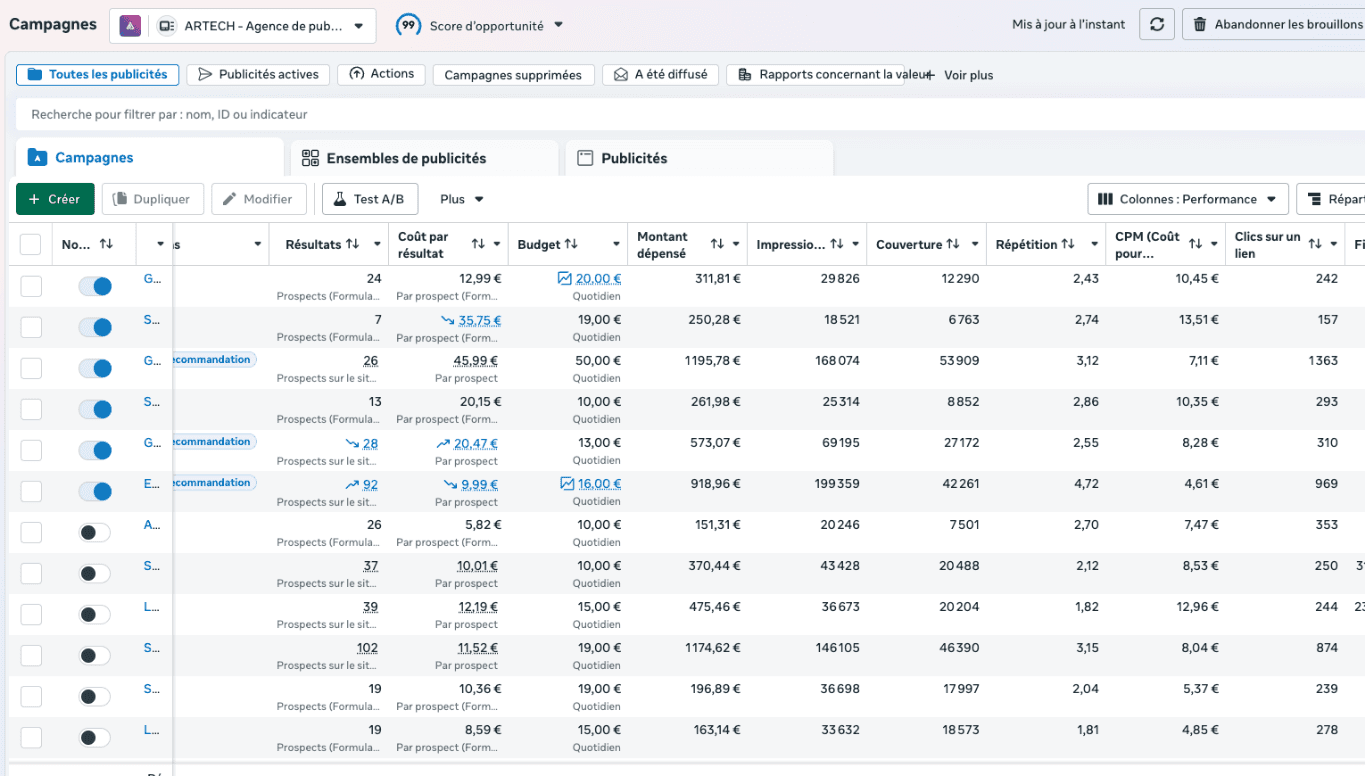The image size is (1366, 777).
Task: Click budget chart icon beside 16,00 €
Action: point(568,483)
